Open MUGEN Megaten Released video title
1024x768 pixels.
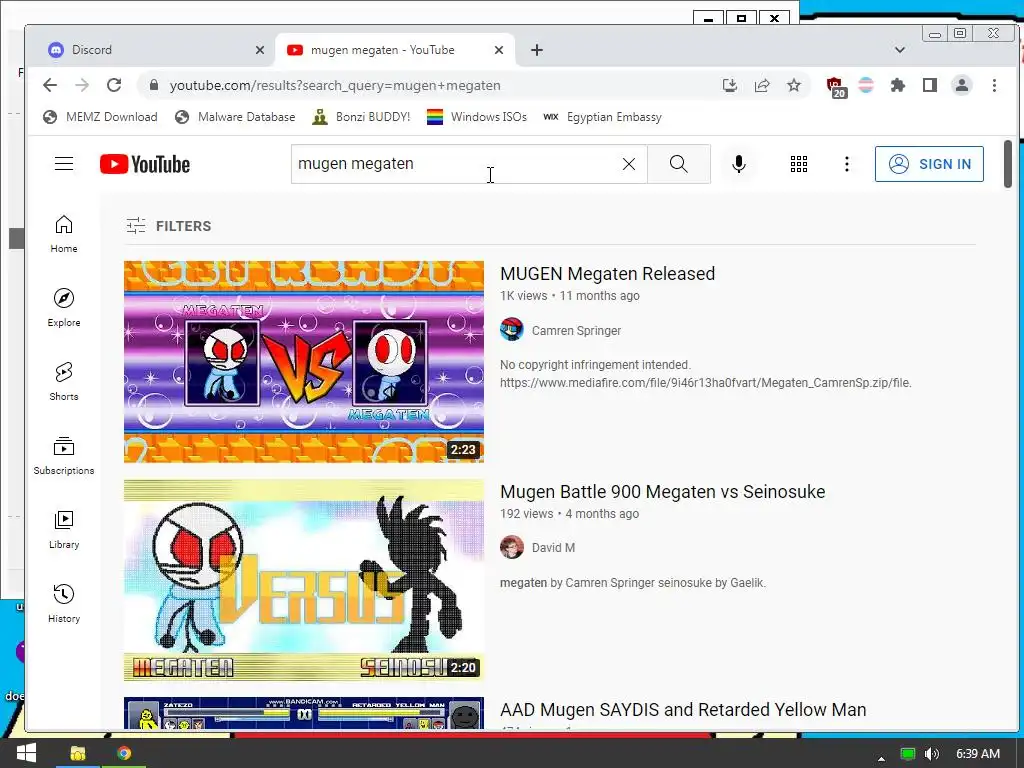point(607,274)
